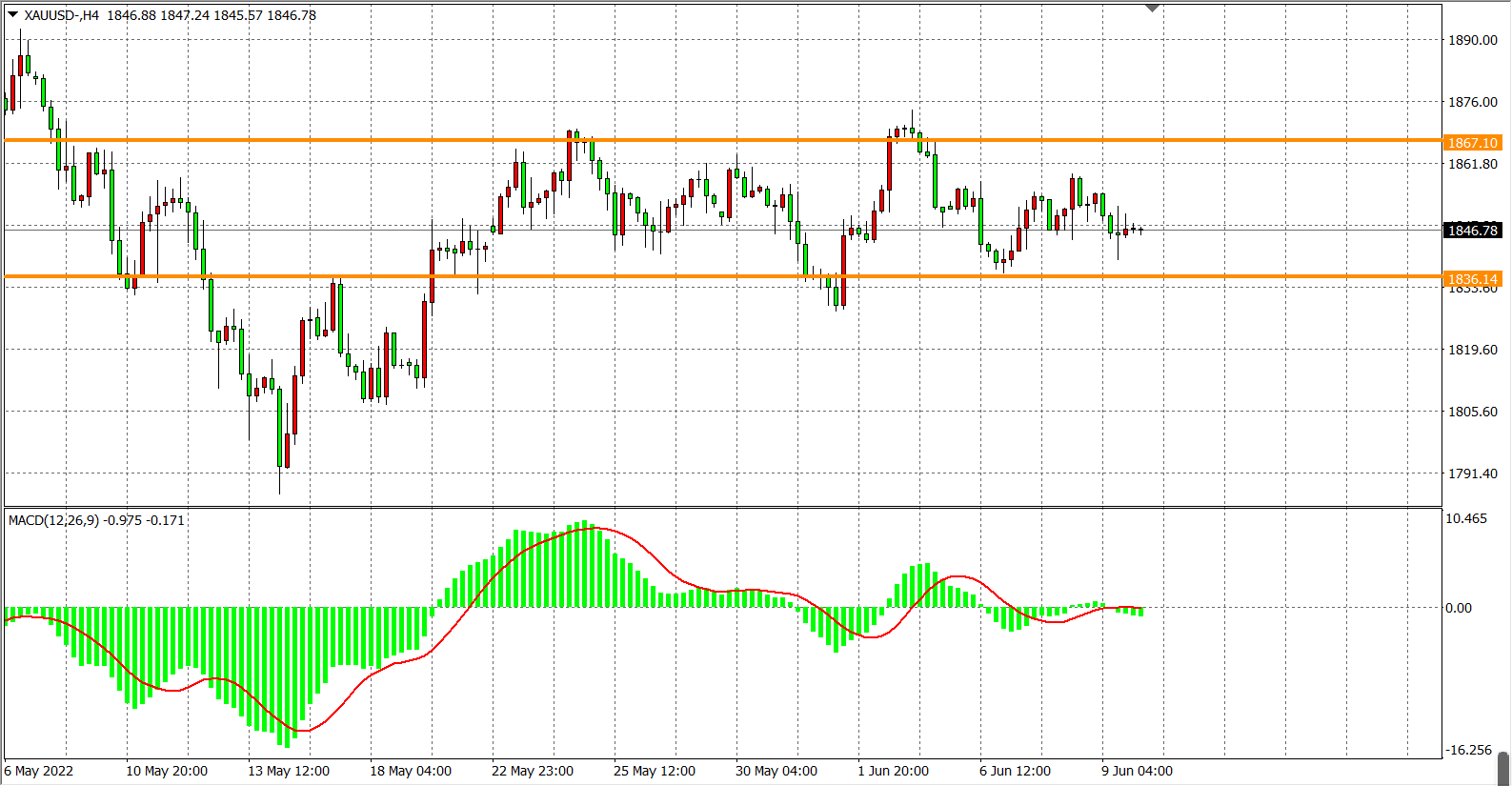Click the chart shift triangle marker at top

tap(1152, 9)
